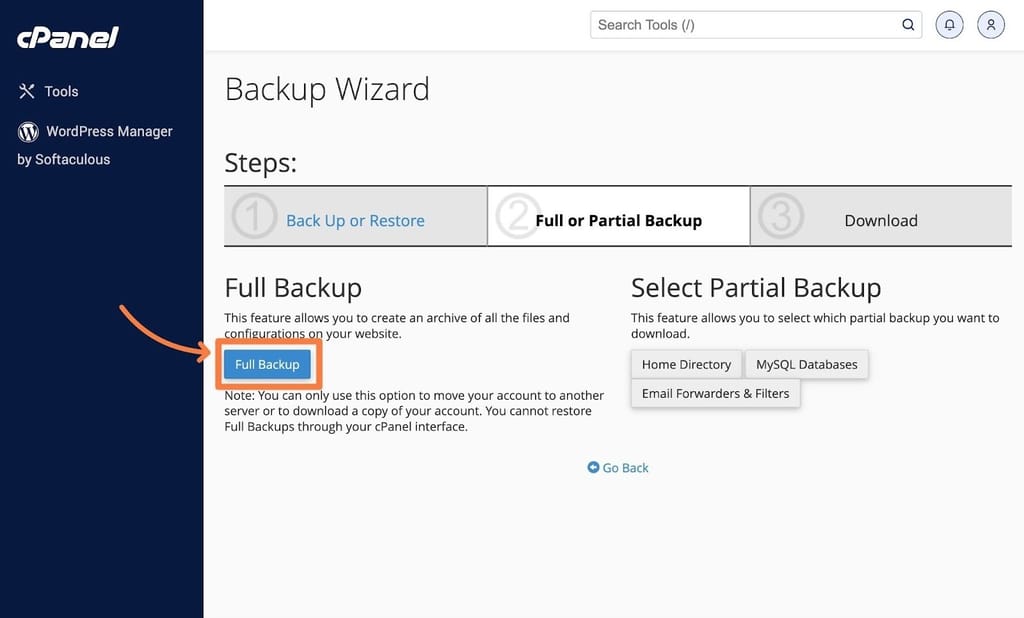Click the blue Full Backup button
1024x618 pixels.
[267, 365]
